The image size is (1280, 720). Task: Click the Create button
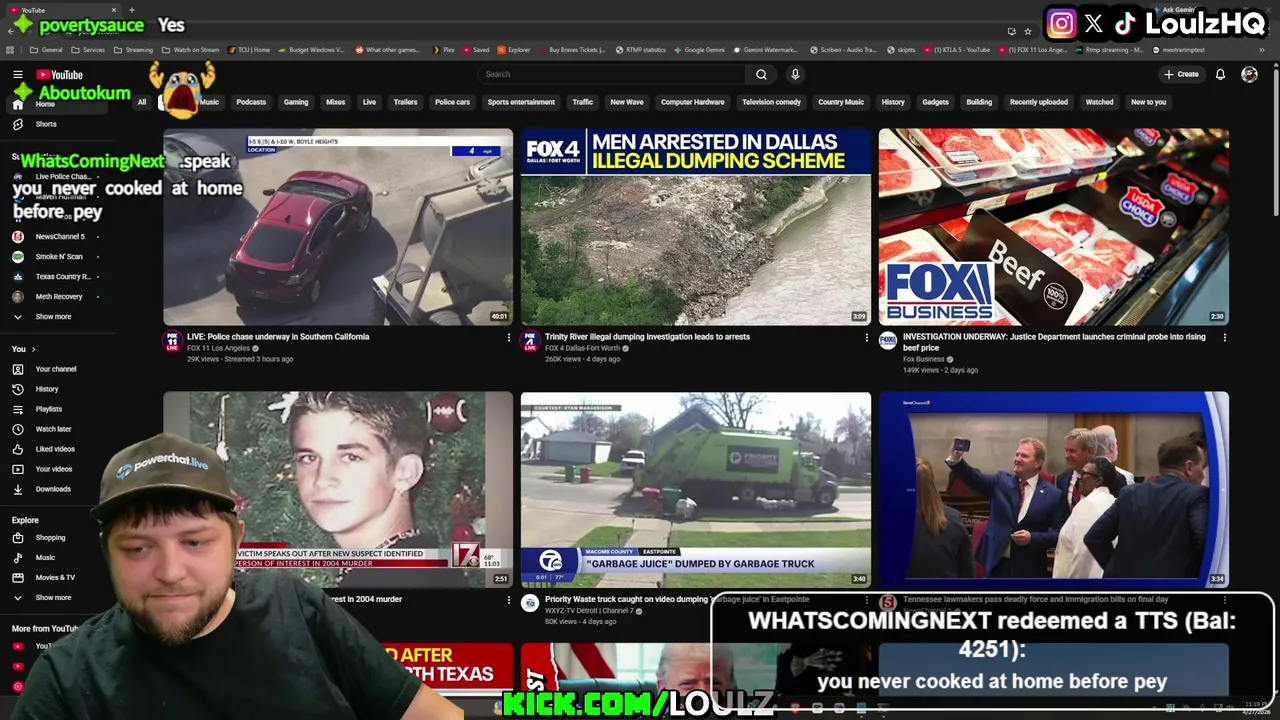(1181, 74)
